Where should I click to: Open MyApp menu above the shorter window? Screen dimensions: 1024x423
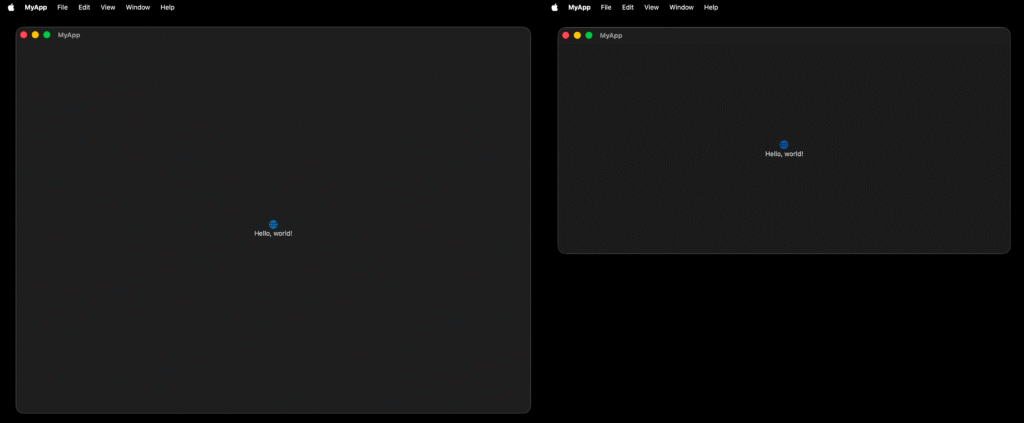(579, 7)
